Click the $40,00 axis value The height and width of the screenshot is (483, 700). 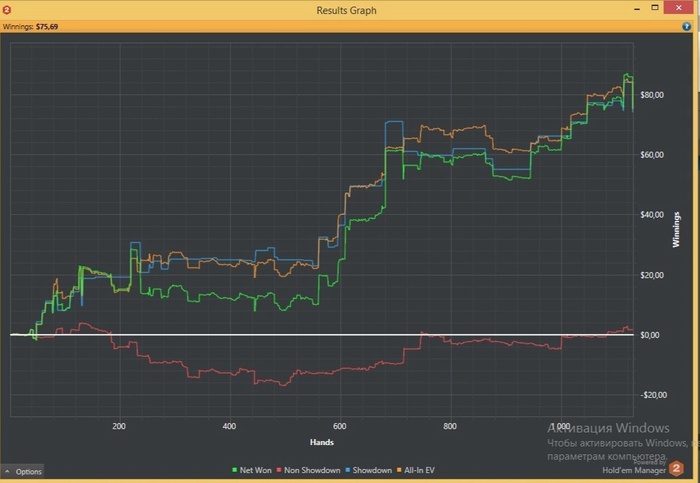652,215
